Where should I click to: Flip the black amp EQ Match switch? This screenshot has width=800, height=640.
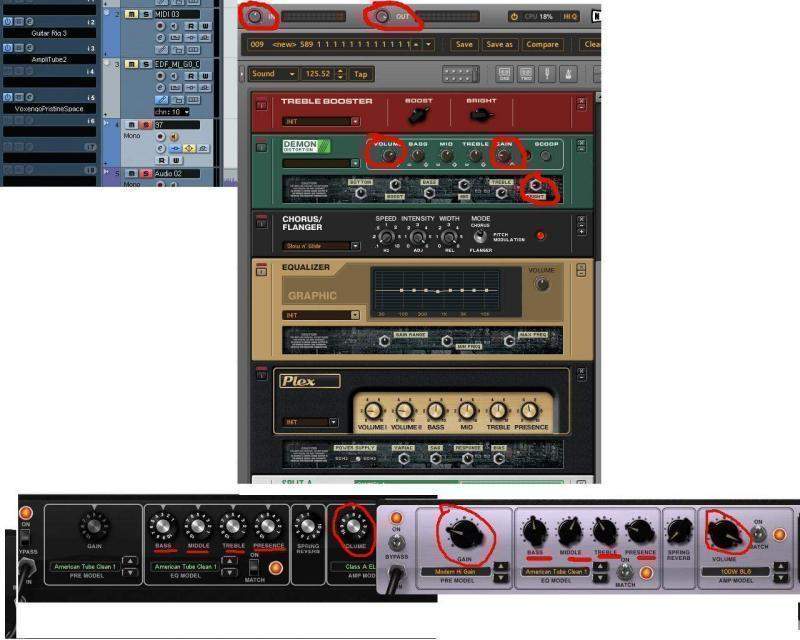254,567
